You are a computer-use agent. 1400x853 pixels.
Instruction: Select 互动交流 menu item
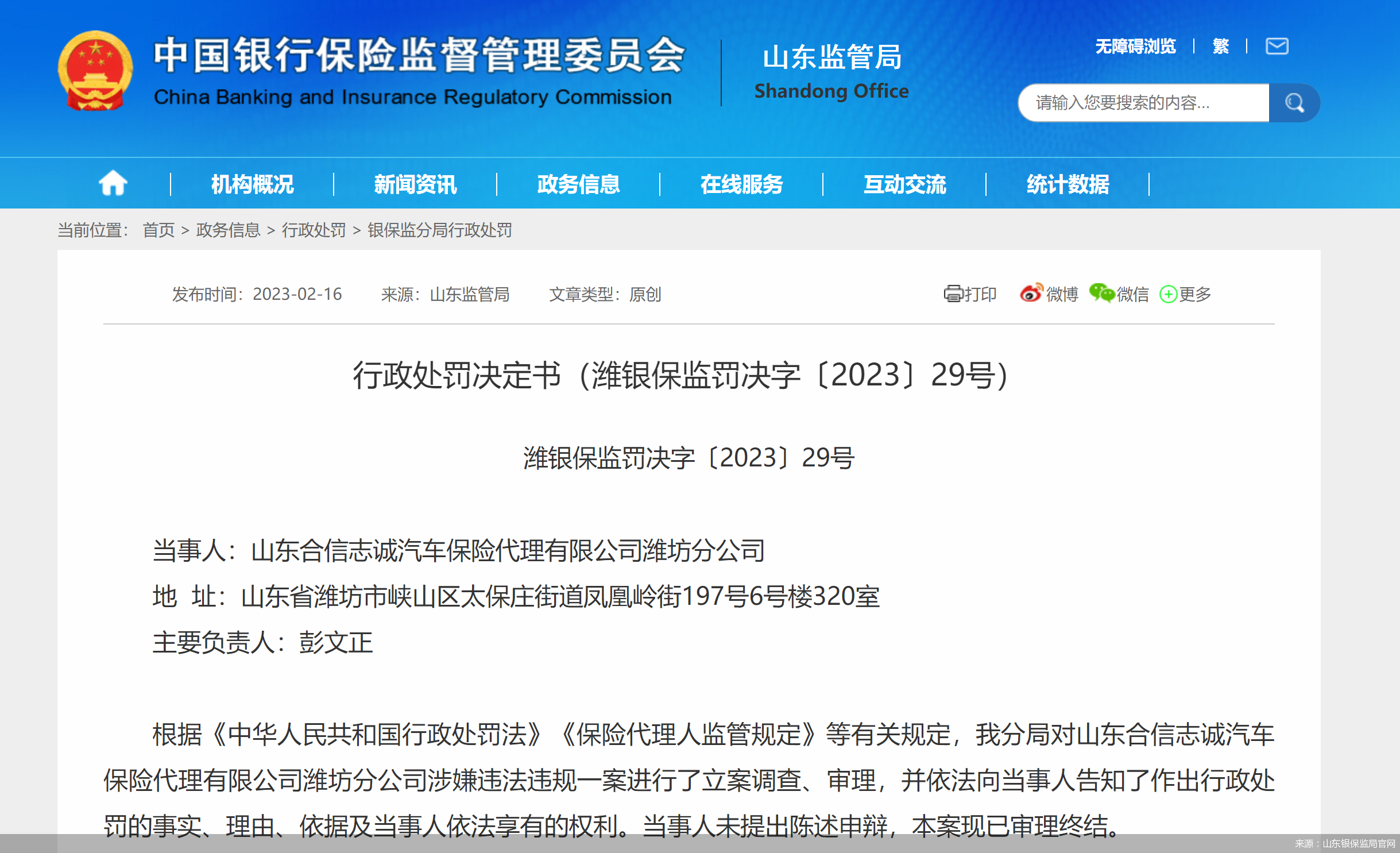point(904,184)
